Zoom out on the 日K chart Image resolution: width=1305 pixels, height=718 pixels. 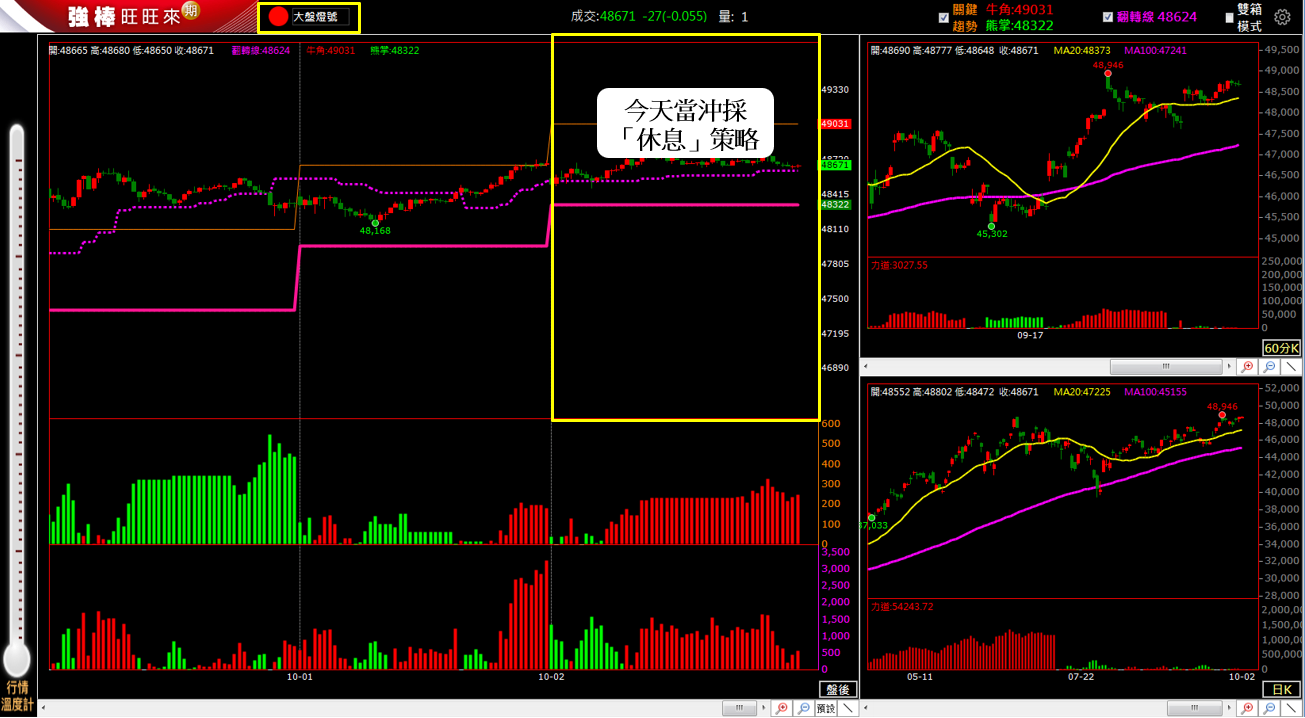pos(1267,708)
